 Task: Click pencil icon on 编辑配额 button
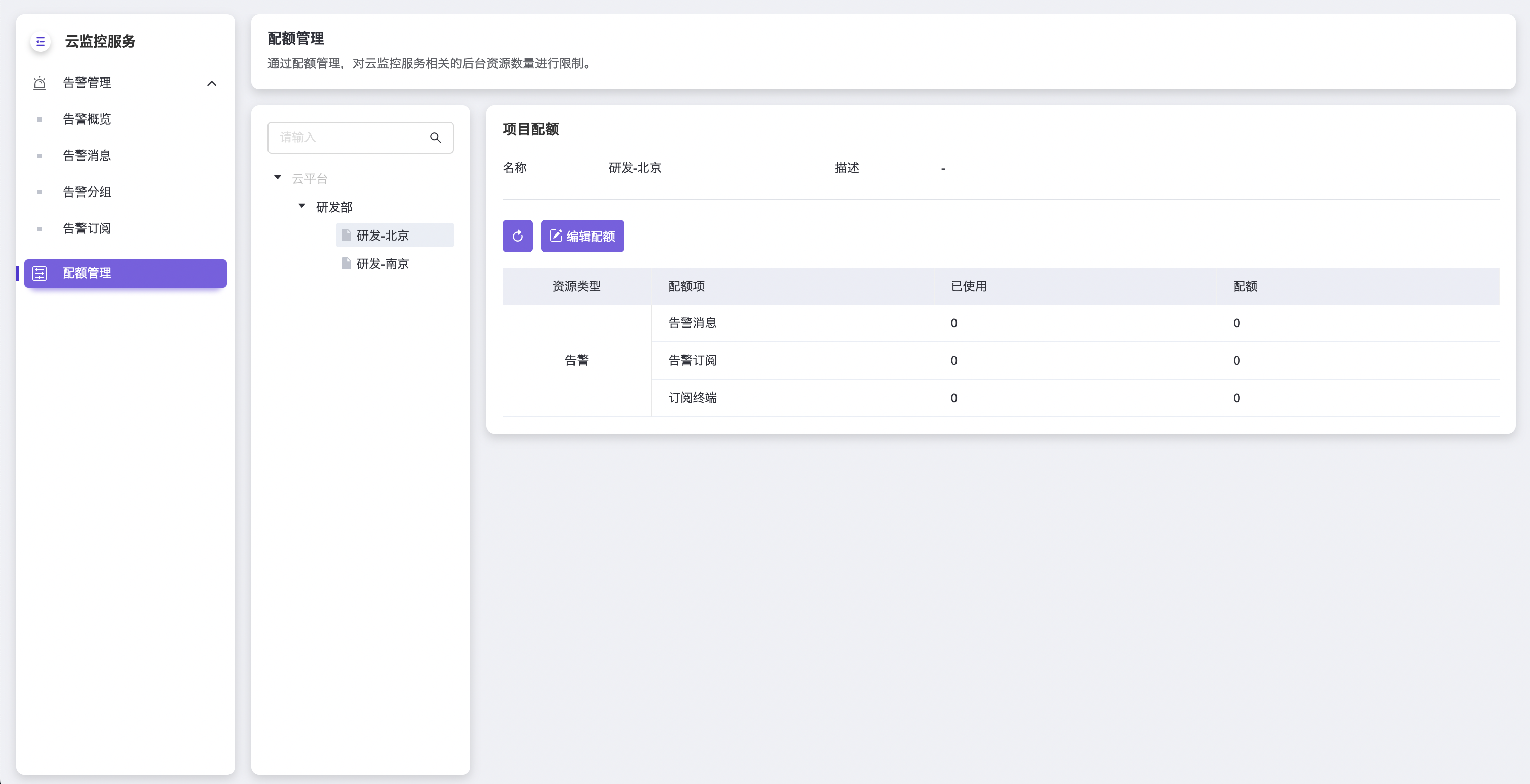[x=556, y=237]
